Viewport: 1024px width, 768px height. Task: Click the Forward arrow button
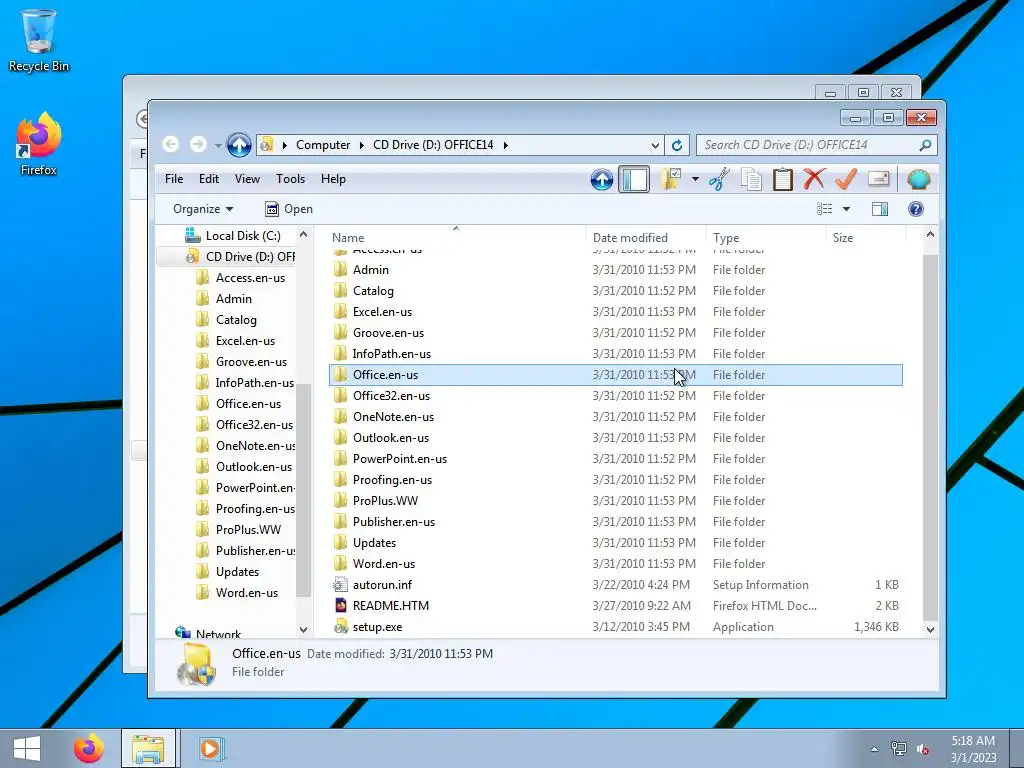[x=199, y=144]
